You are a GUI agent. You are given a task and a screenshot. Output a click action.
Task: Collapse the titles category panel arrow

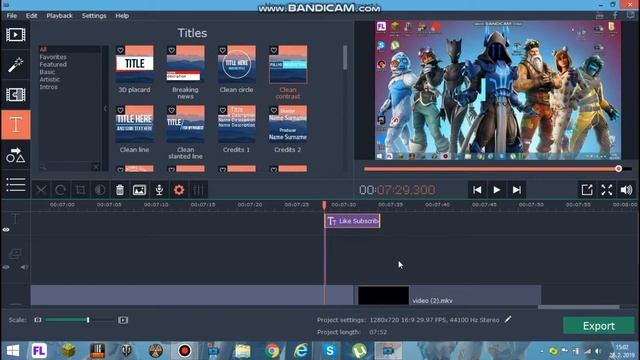click(x=105, y=108)
